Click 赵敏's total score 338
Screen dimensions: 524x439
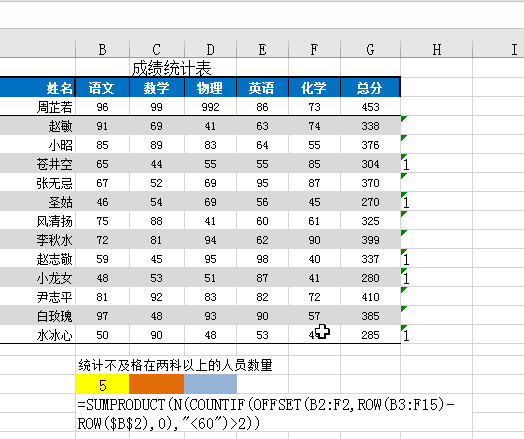370,126
